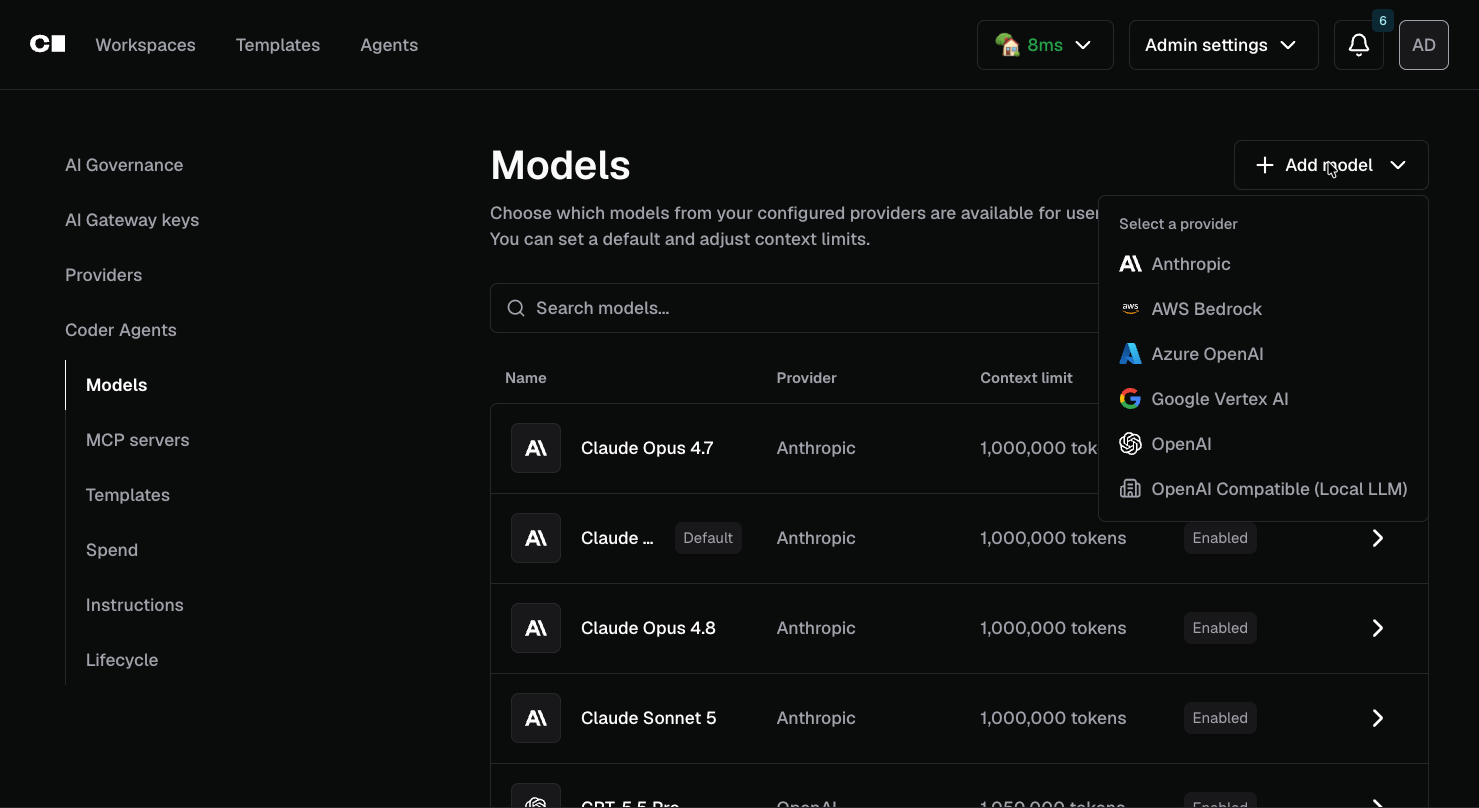Click the Azure OpenAI logo icon
Image resolution: width=1479 pixels, height=808 pixels.
1130,354
